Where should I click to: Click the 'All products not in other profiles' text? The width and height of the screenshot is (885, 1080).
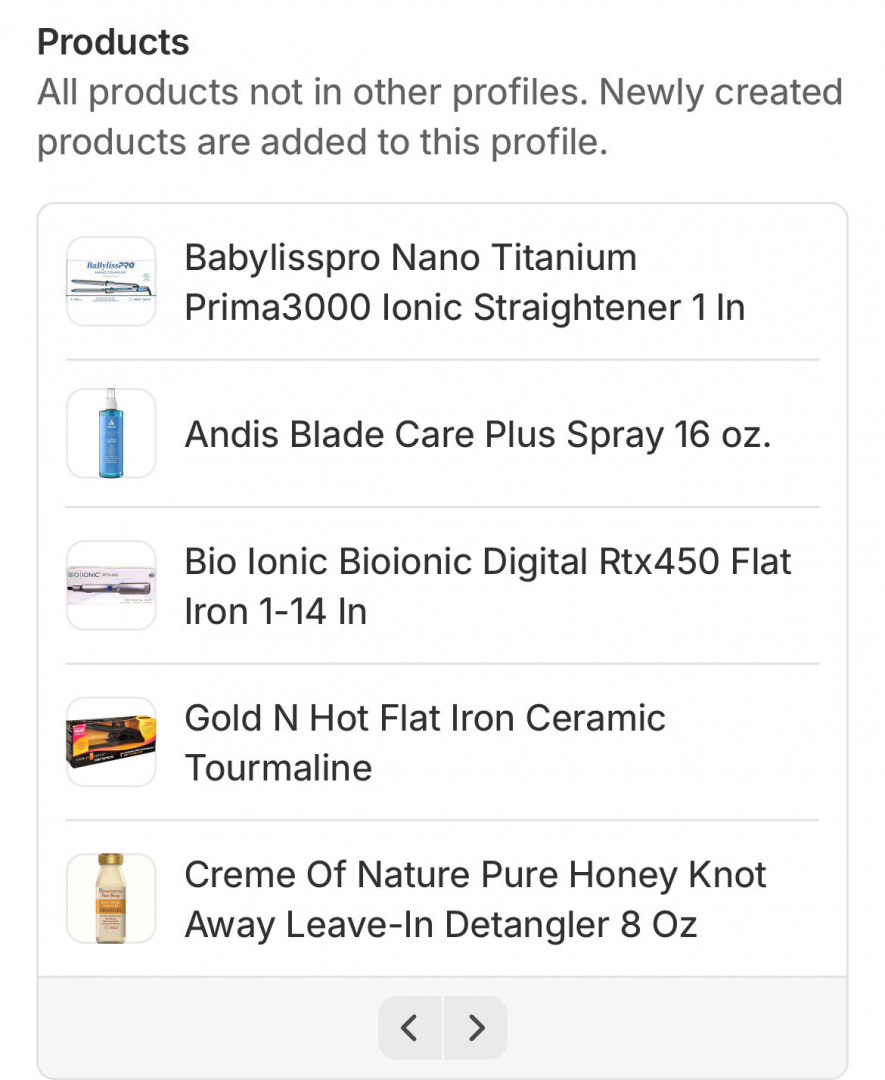pos(312,93)
